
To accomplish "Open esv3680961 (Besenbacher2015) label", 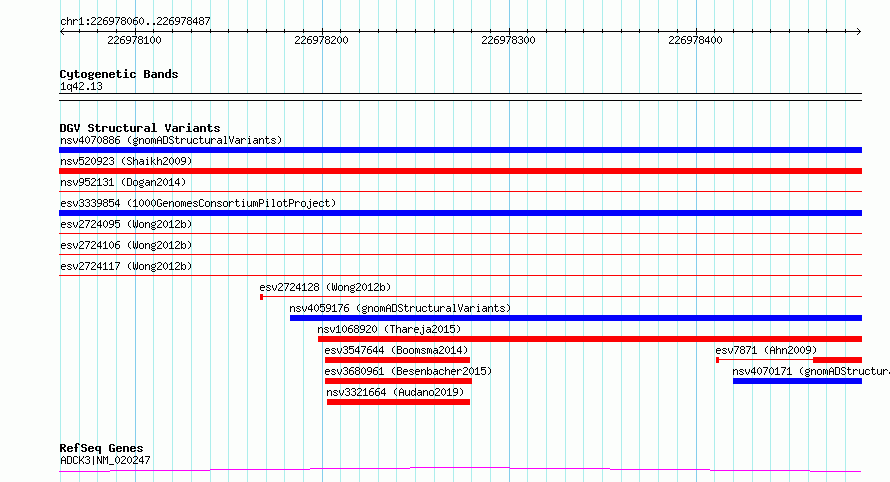I will 408,371.
